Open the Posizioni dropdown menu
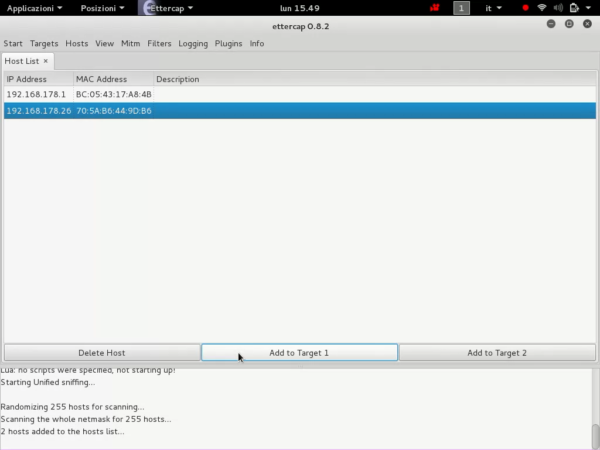 [102, 8]
